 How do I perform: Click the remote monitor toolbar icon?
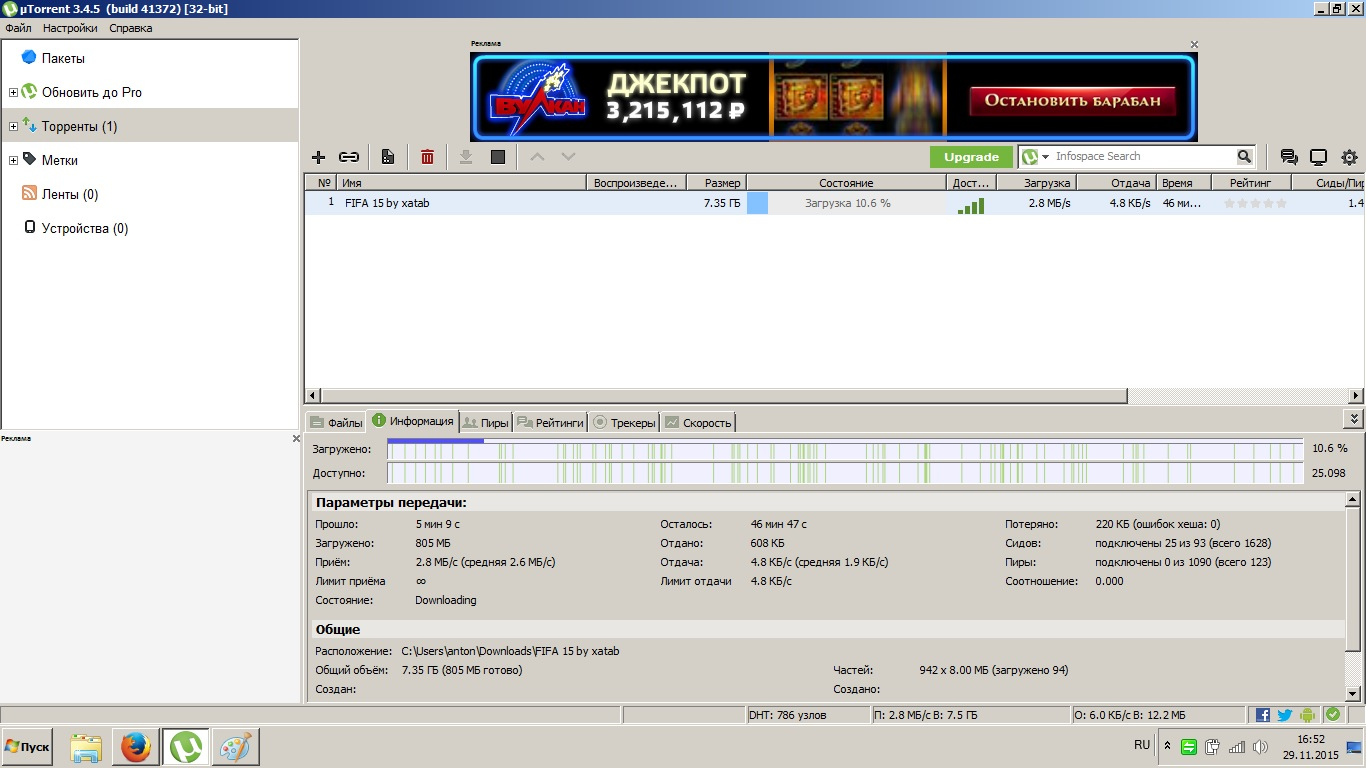click(1318, 157)
